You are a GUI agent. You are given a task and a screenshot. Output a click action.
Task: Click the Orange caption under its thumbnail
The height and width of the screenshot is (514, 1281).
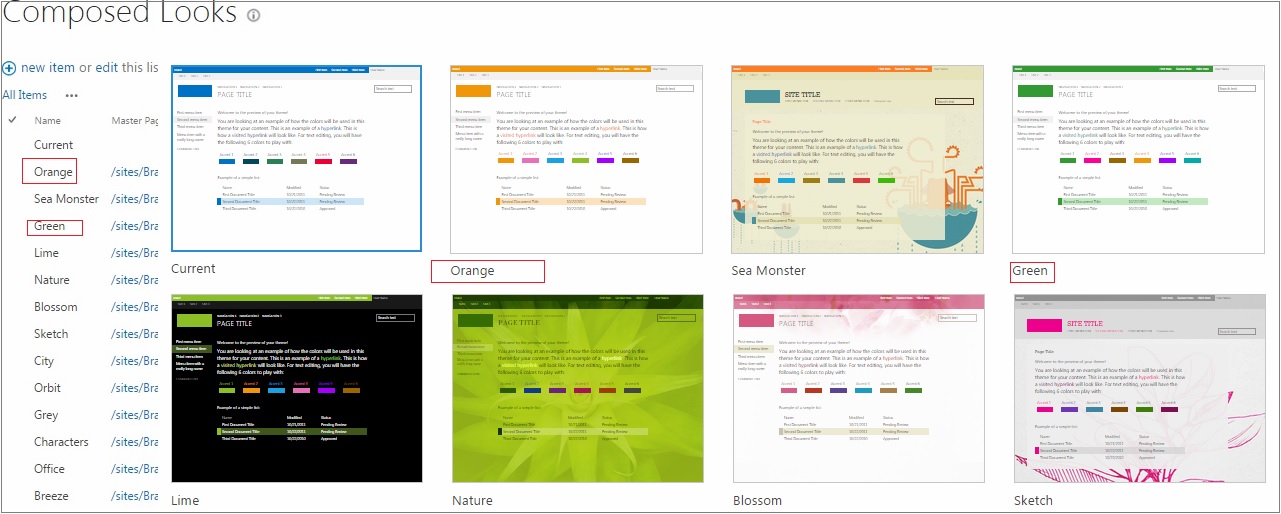click(472, 271)
